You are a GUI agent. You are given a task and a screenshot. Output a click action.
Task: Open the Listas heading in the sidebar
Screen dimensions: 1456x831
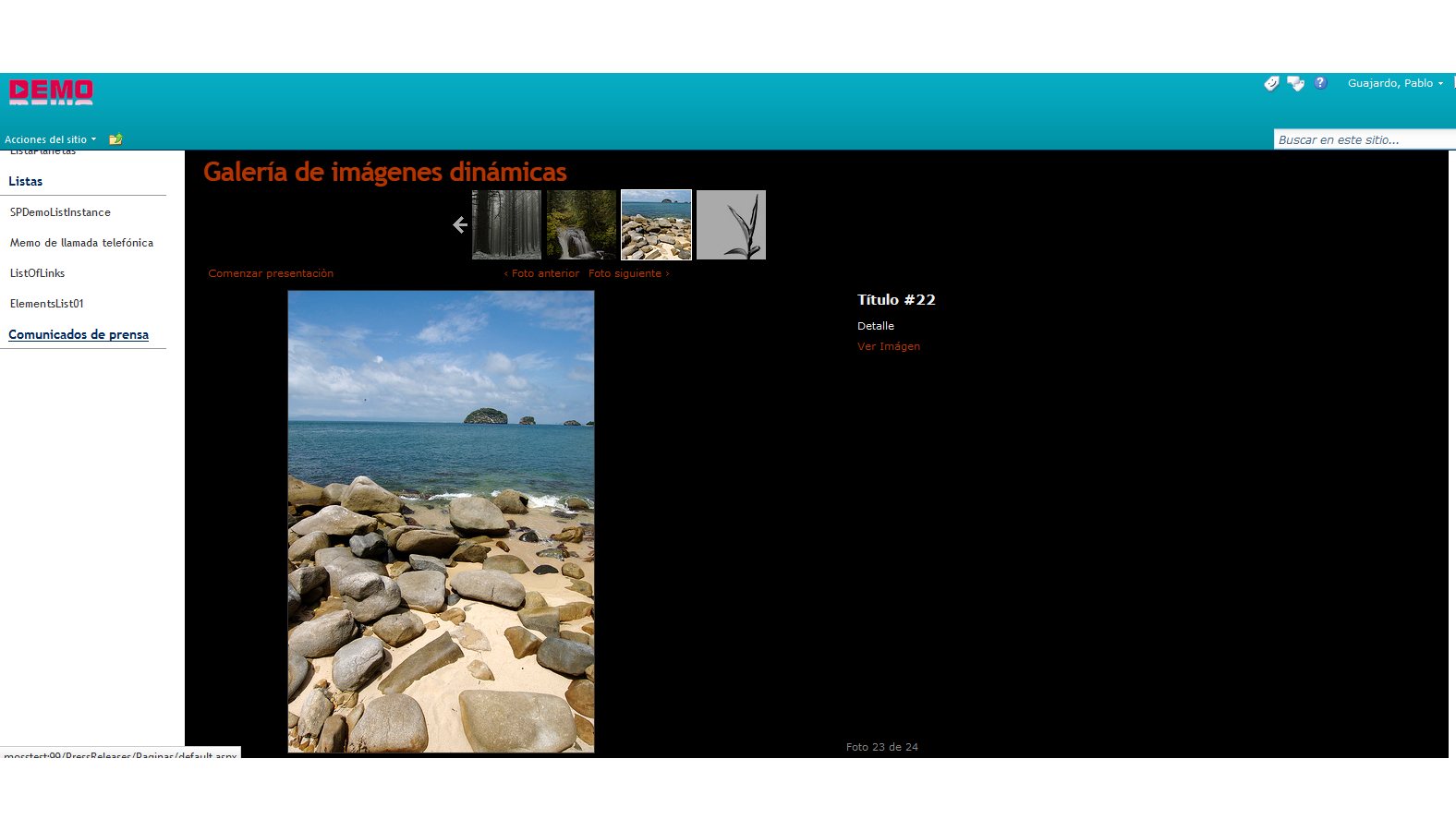pyautogui.click(x=26, y=181)
